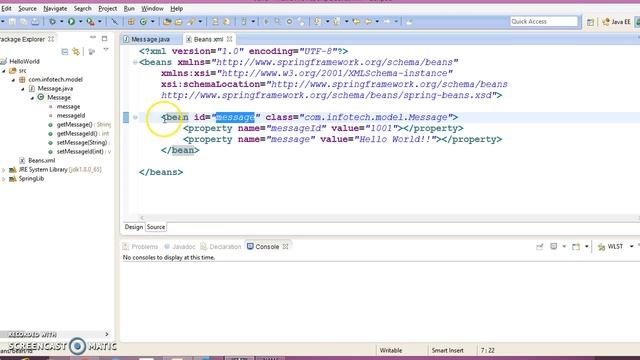Toggle Link with Editor in Package Explorer
The image size is (640, 360).
(x=76, y=51)
